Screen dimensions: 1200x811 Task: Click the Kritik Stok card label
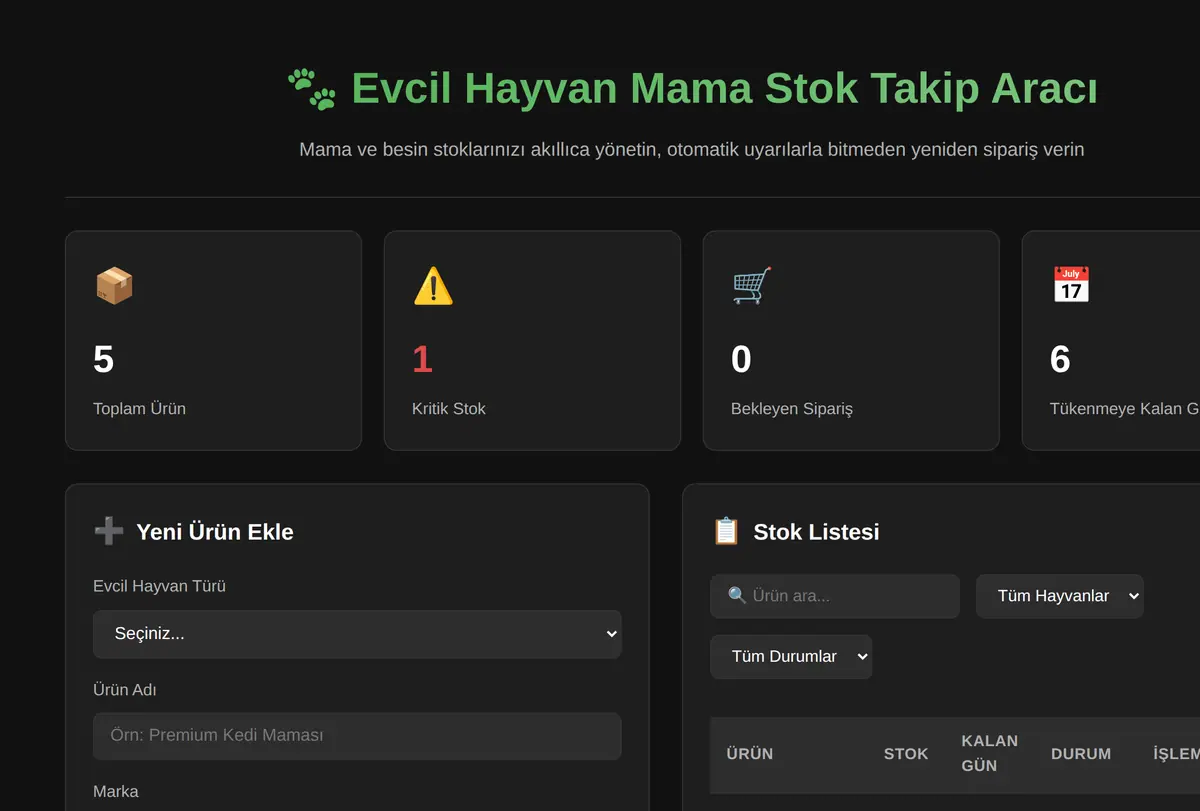(x=449, y=408)
